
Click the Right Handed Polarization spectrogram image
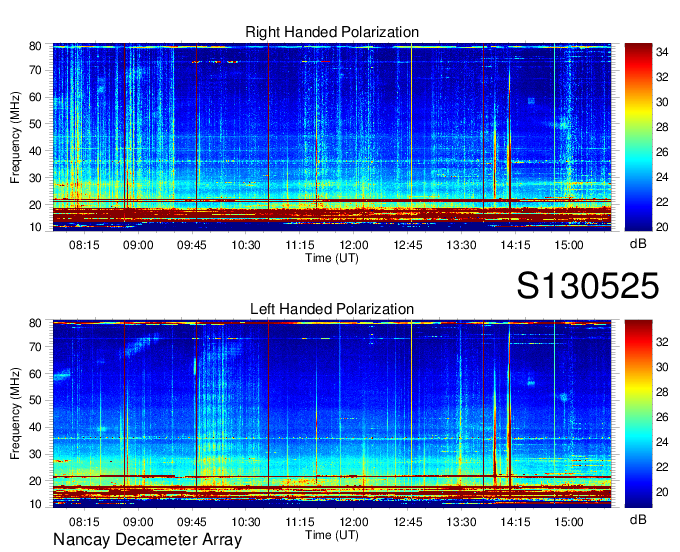[x=332, y=137]
